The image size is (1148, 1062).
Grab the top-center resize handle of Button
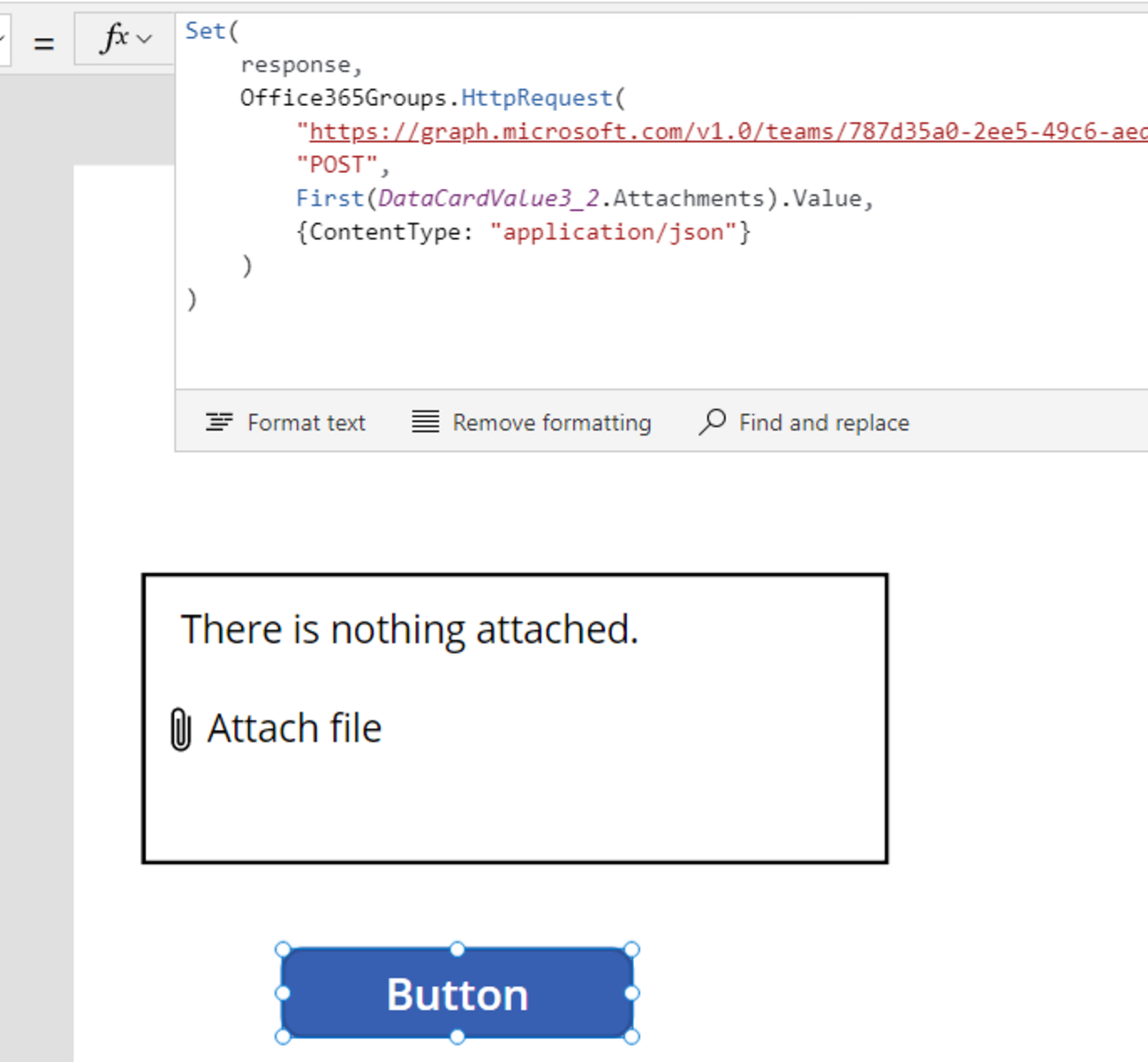coord(457,949)
